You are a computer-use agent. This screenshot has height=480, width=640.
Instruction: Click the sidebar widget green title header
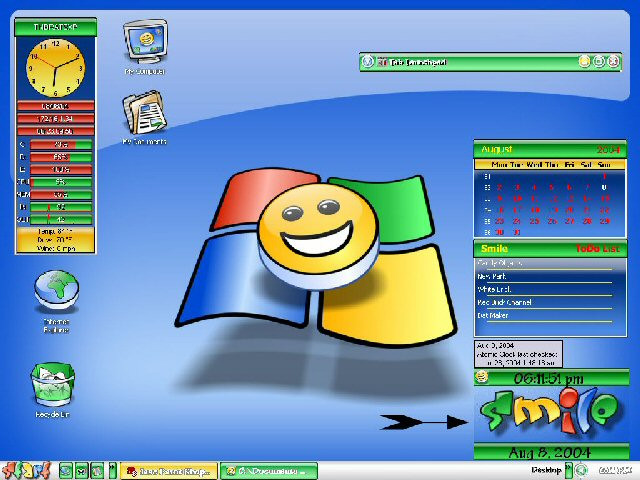(56, 27)
